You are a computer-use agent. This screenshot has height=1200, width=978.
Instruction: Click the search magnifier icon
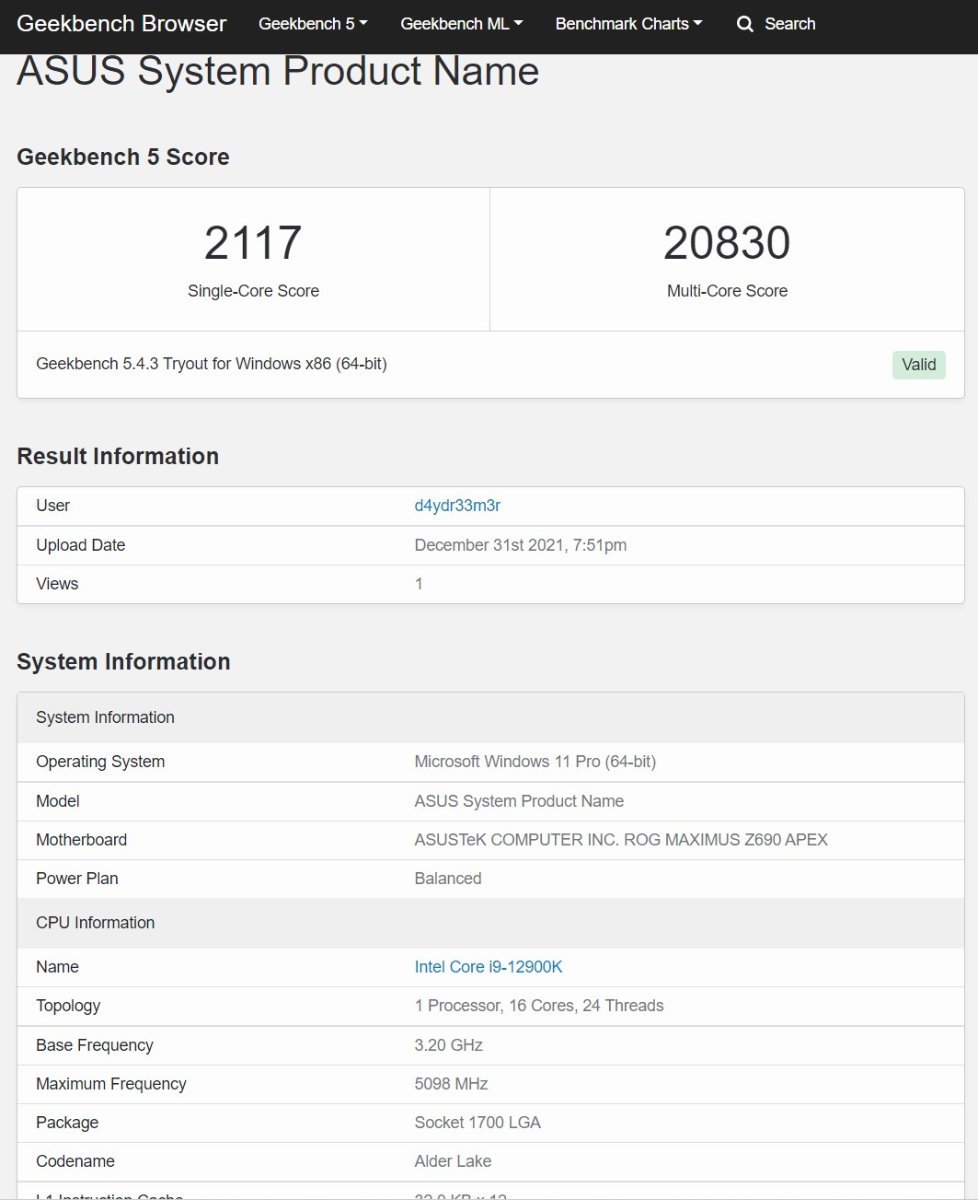coord(745,24)
